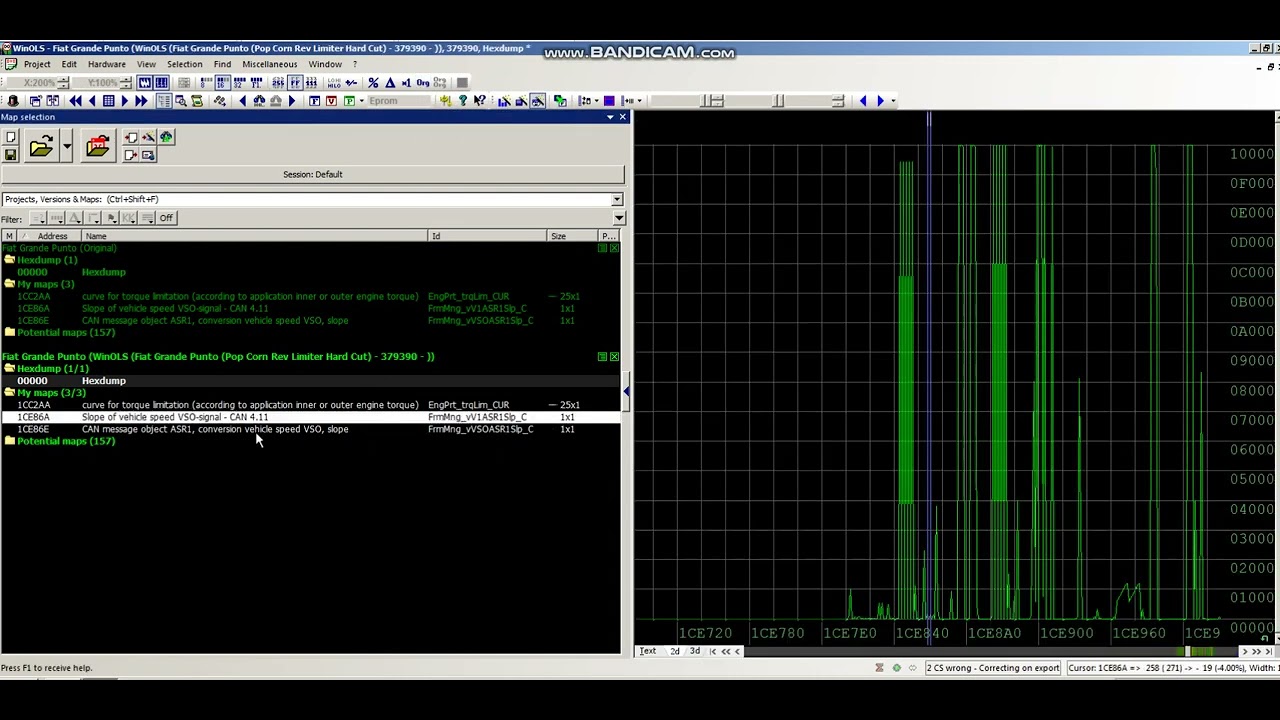Screen dimensions: 1280x720
Task: Close the Fiat Grande Punto (Original) project group
Action: coord(614,248)
